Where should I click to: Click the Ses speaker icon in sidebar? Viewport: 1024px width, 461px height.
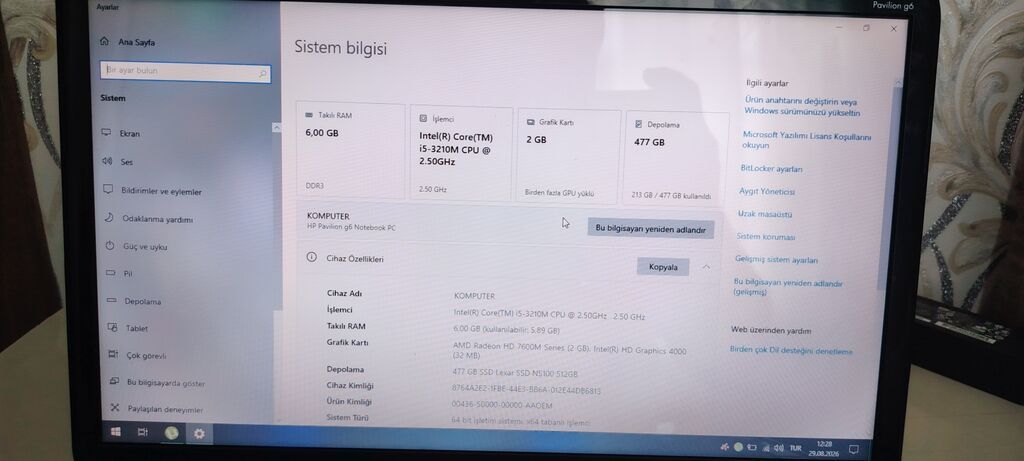pyautogui.click(x=107, y=161)
